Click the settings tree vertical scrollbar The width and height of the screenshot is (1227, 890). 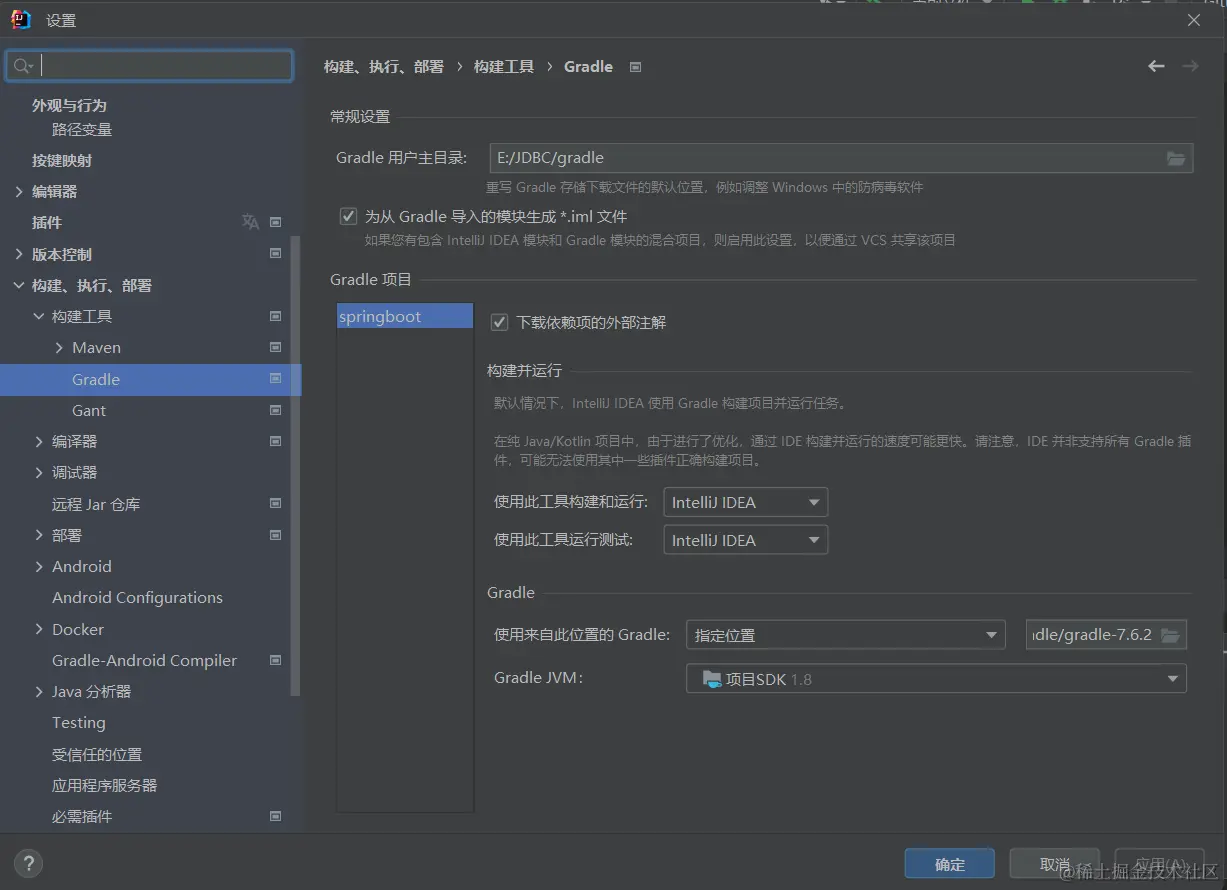coord(295,465)
